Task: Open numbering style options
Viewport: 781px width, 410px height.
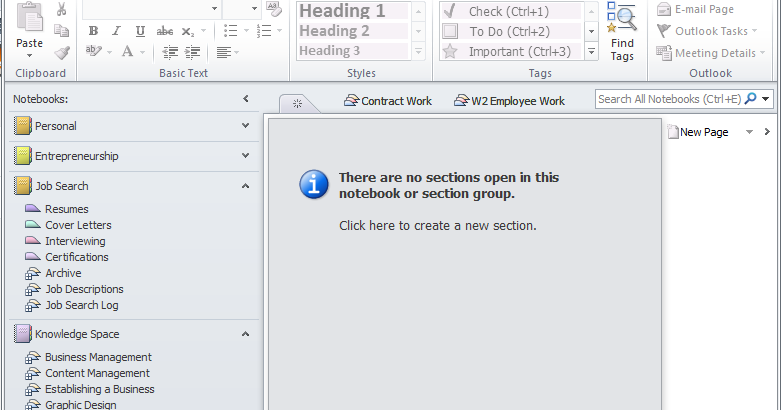Action: (x=279, y=31)
